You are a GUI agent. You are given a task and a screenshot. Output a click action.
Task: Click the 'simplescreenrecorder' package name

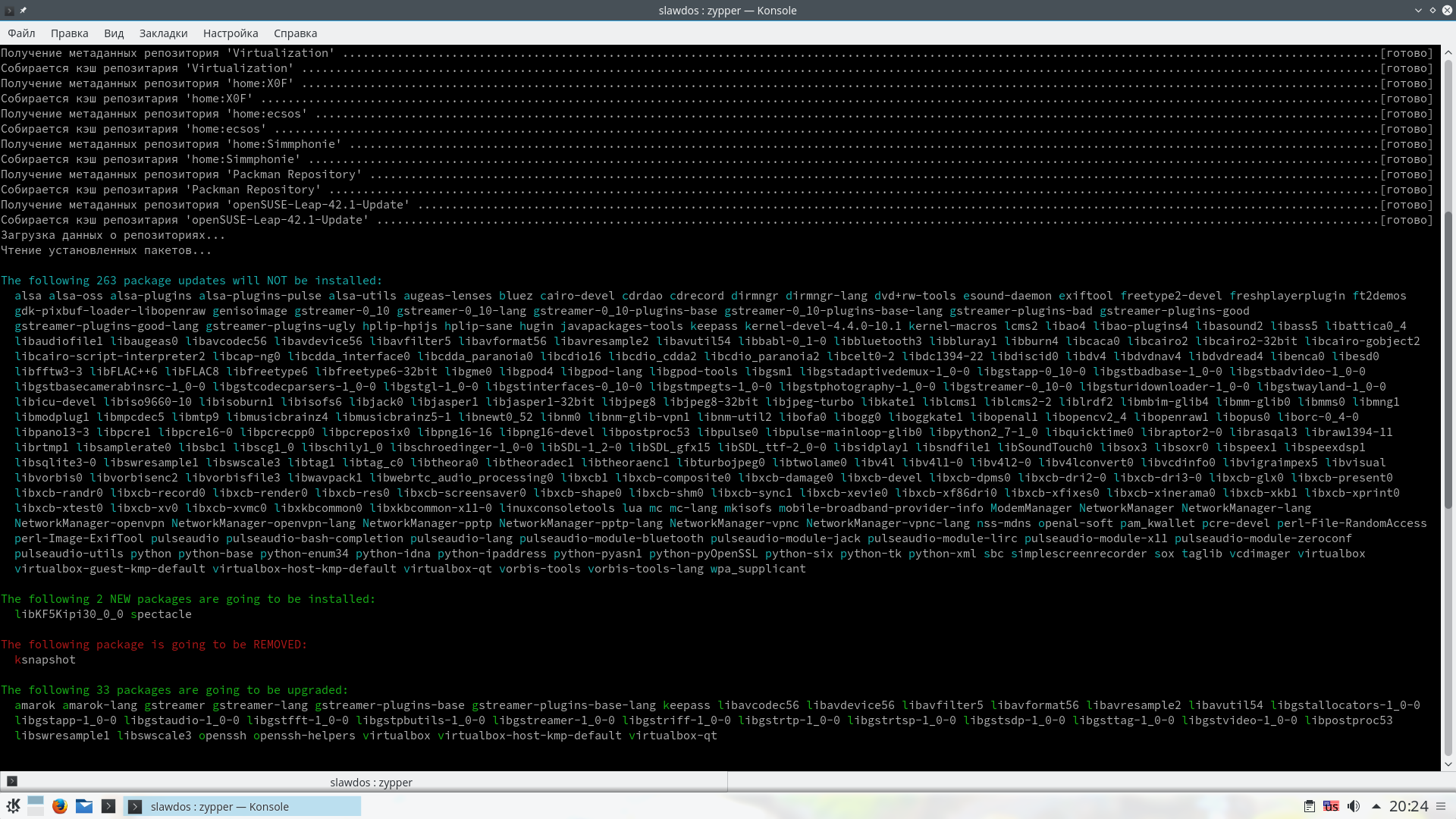1079,554
